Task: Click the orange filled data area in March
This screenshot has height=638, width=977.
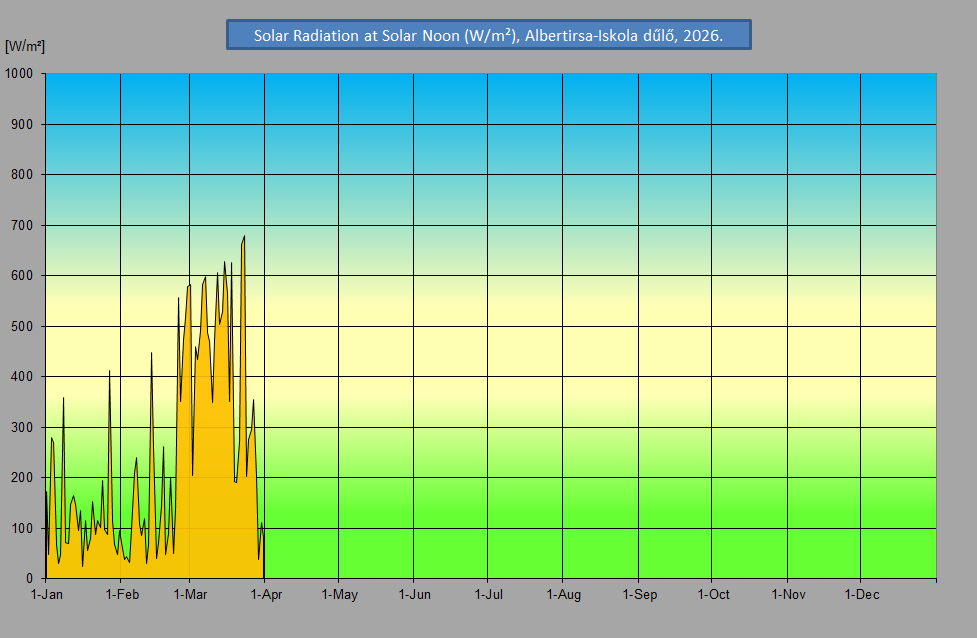Action: point(215,480)
